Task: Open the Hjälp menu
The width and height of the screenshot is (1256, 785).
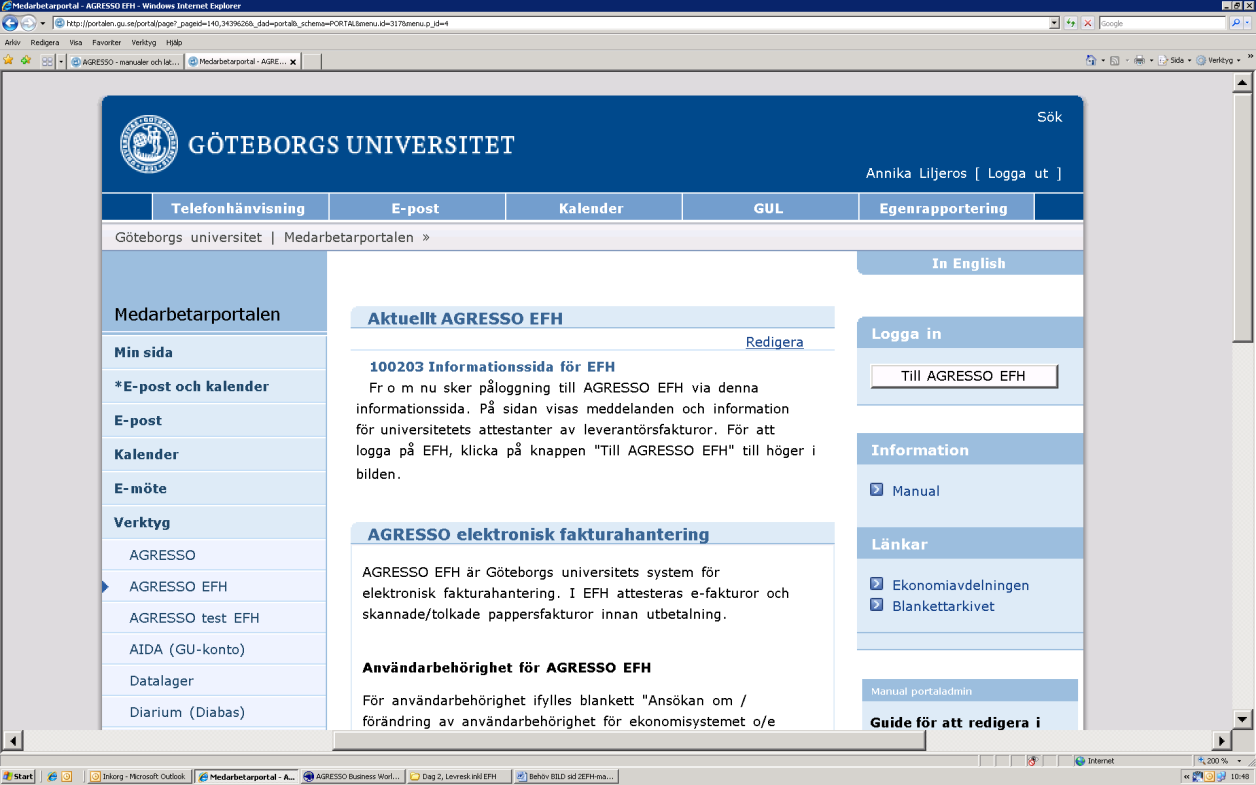Action: (174, 43)
